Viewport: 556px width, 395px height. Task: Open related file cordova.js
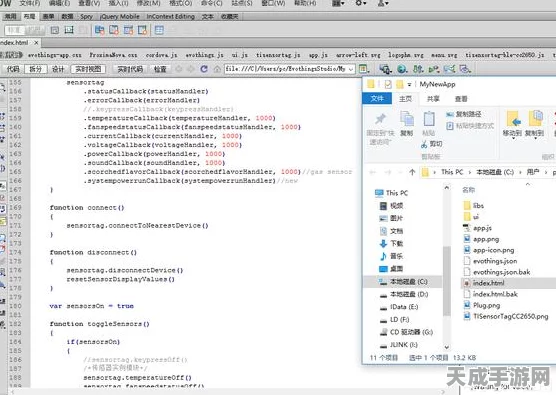coord(161,55)
